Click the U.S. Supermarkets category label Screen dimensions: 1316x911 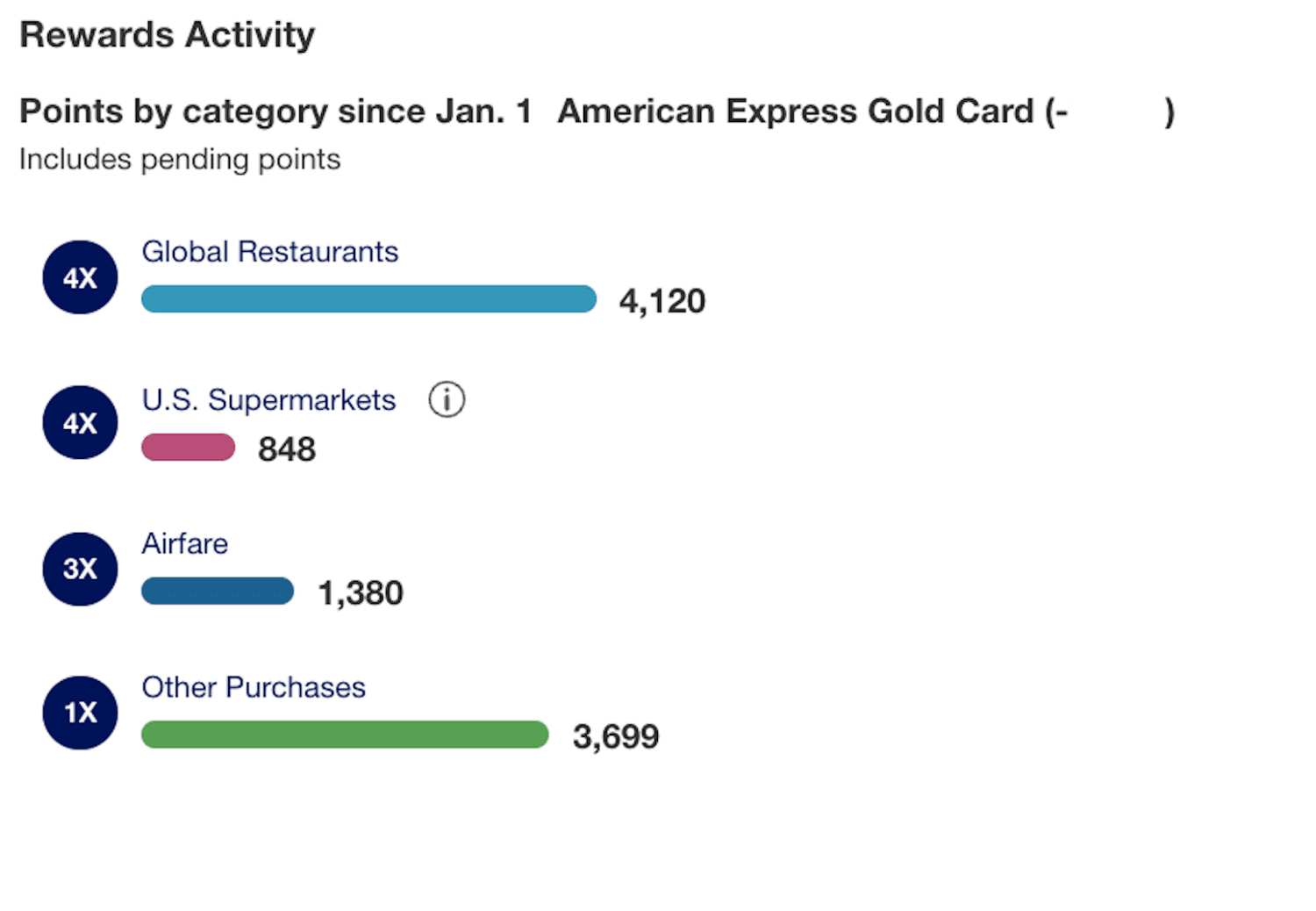pyautogui.click(x=268, y=399)
